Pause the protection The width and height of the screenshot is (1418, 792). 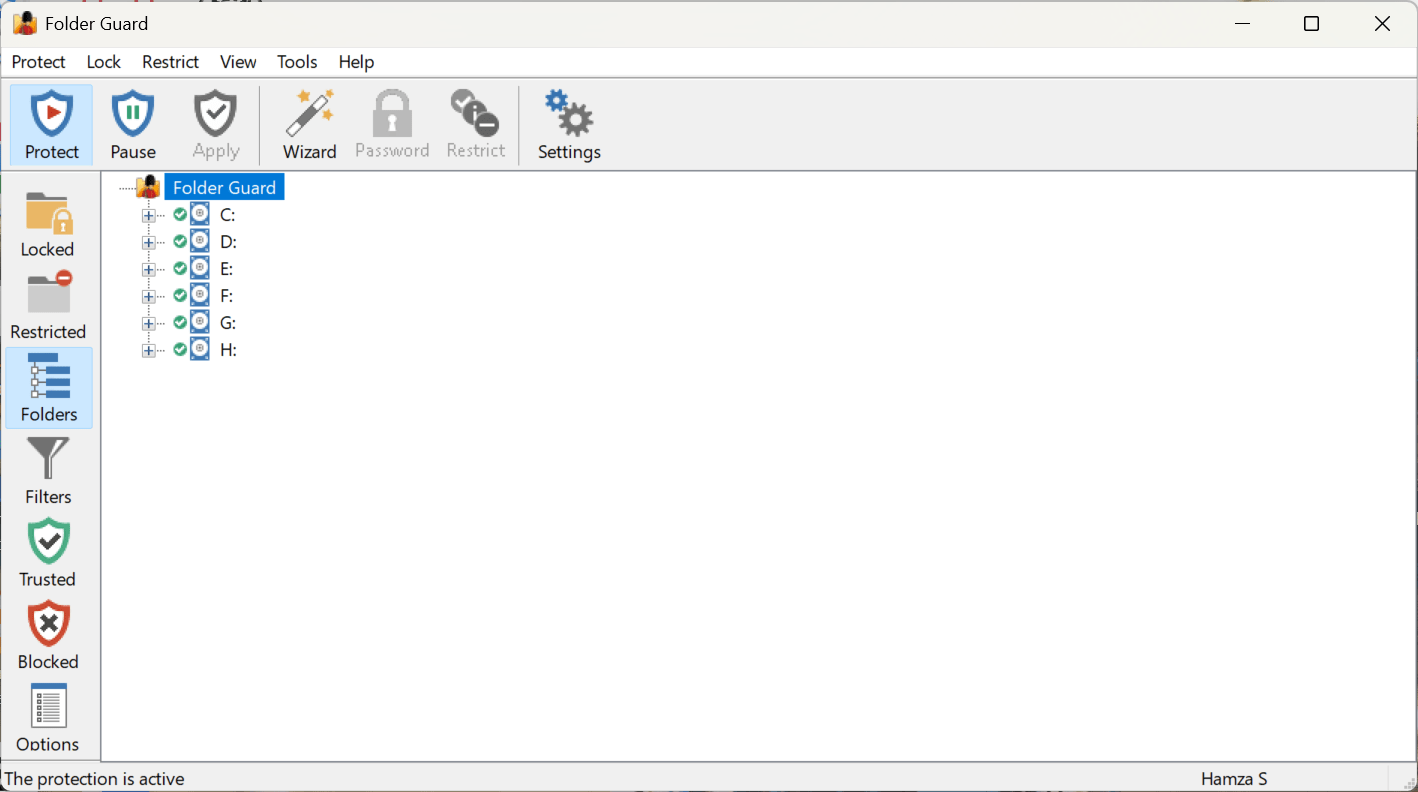pos(133,125)
